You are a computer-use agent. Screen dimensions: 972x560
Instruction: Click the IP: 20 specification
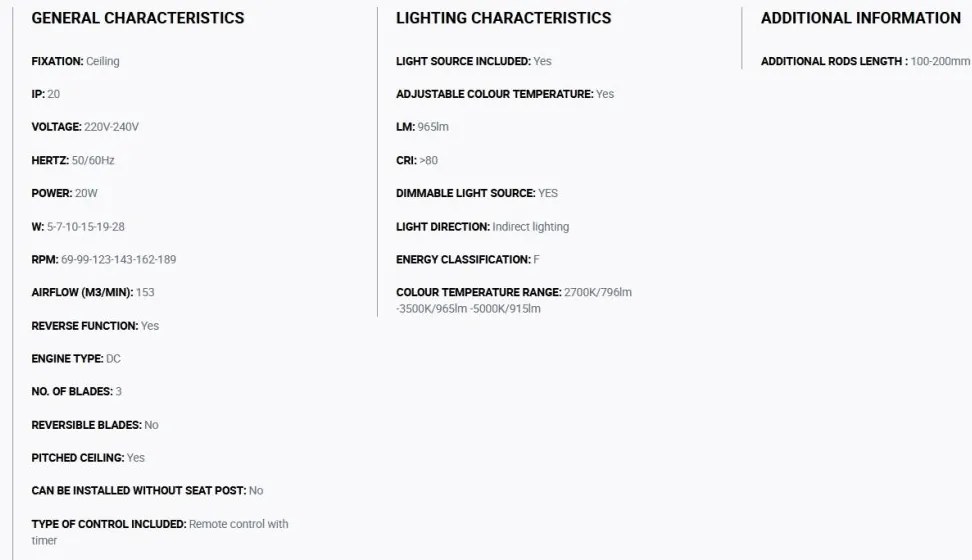[x=46, y=94]
